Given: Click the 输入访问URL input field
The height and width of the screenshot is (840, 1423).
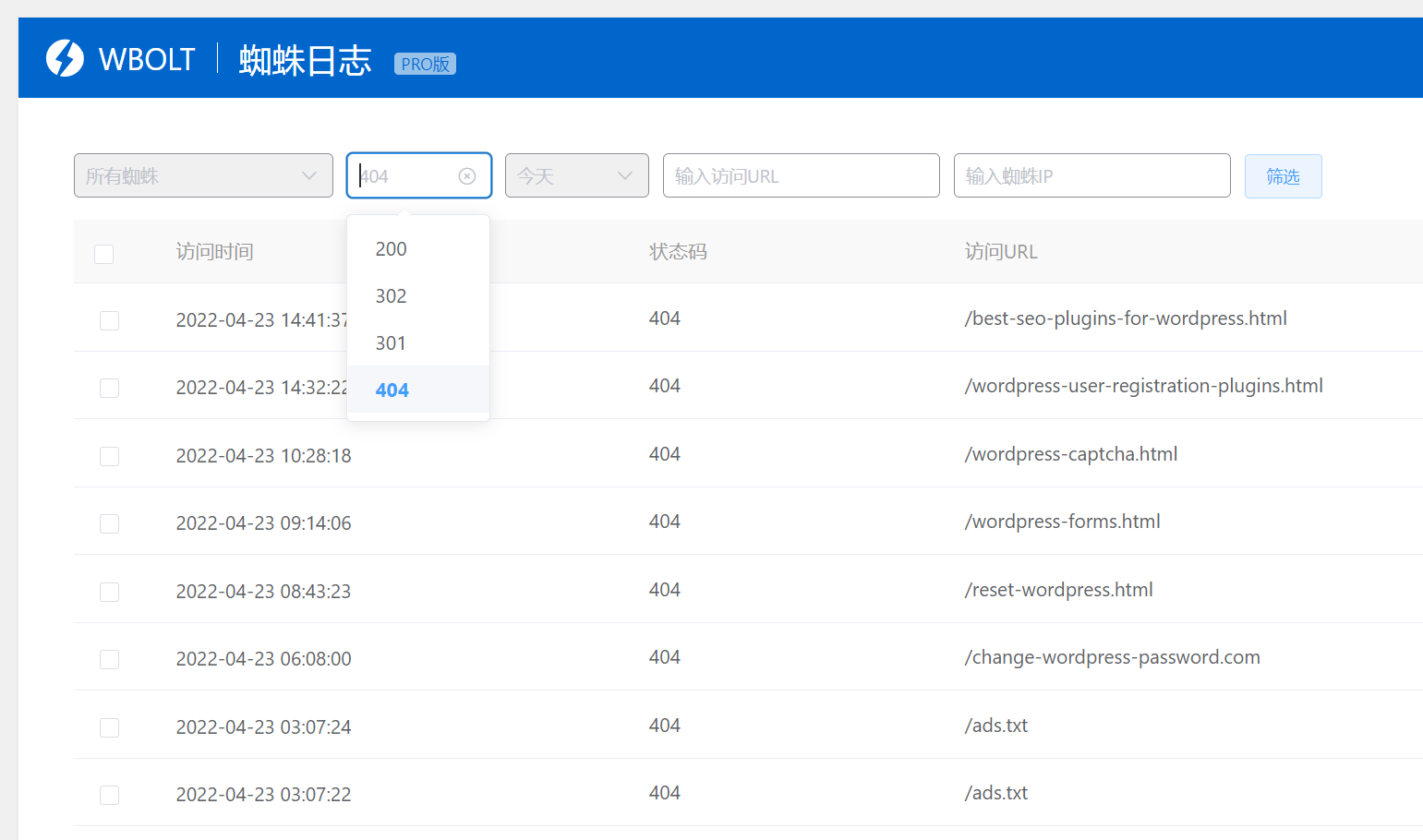Looking at the screenshot, I should coord(801,175).
